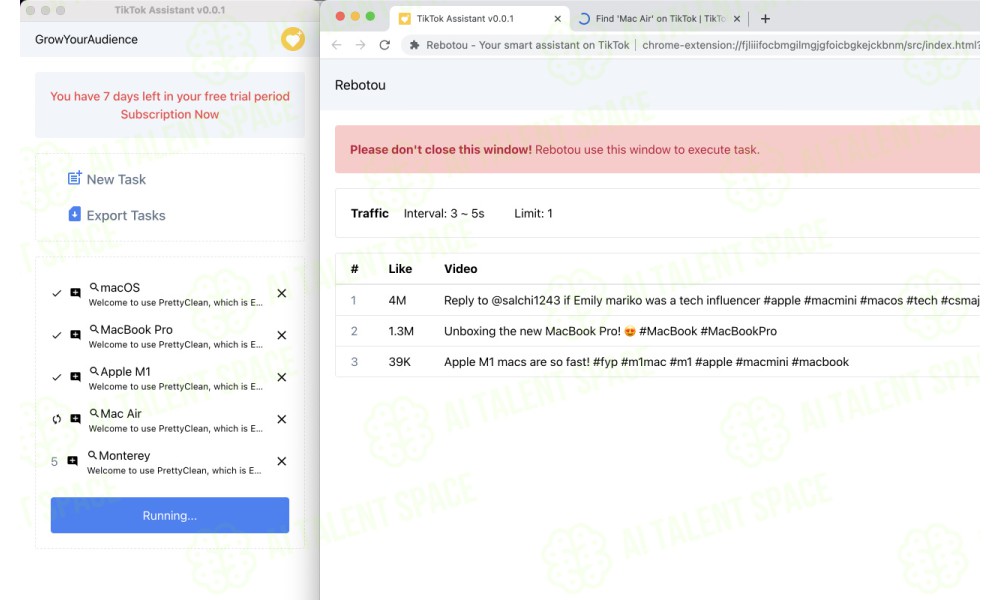
Task: Click the Export Tasks download icon
Action: click(x=75, y=214)
